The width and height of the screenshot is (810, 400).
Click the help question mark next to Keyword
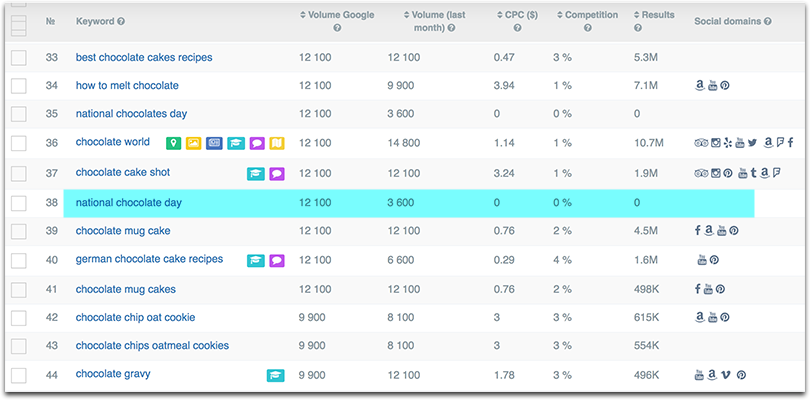[121, 22]
